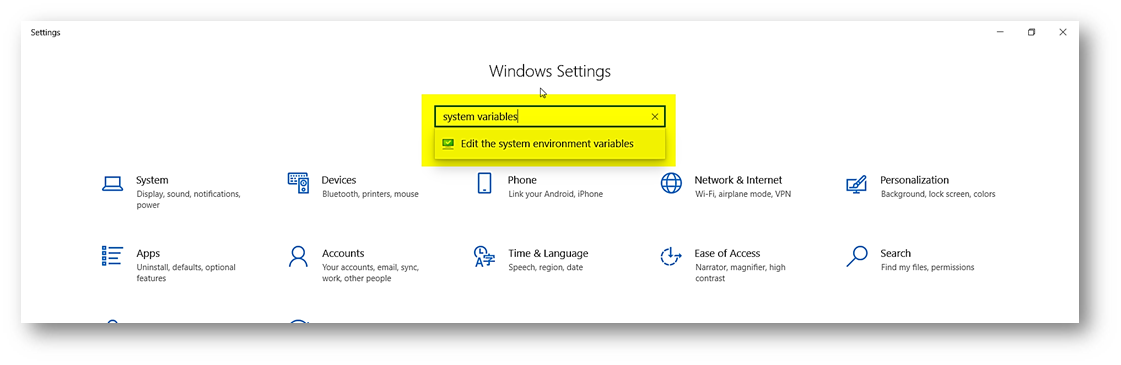Open Accounts settings text
Viewport: 1121px width, 365px height.
coord(343,253)
